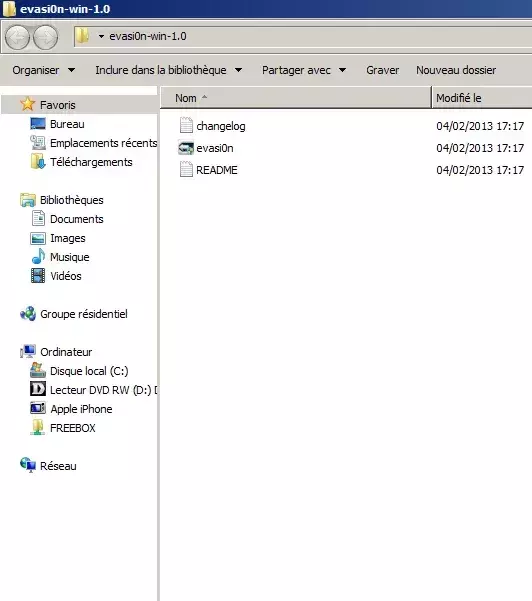Click the Emplacements récents icon
Viewport: 532px width, 601px height.
pyautogui.click(x=38, y=143)
